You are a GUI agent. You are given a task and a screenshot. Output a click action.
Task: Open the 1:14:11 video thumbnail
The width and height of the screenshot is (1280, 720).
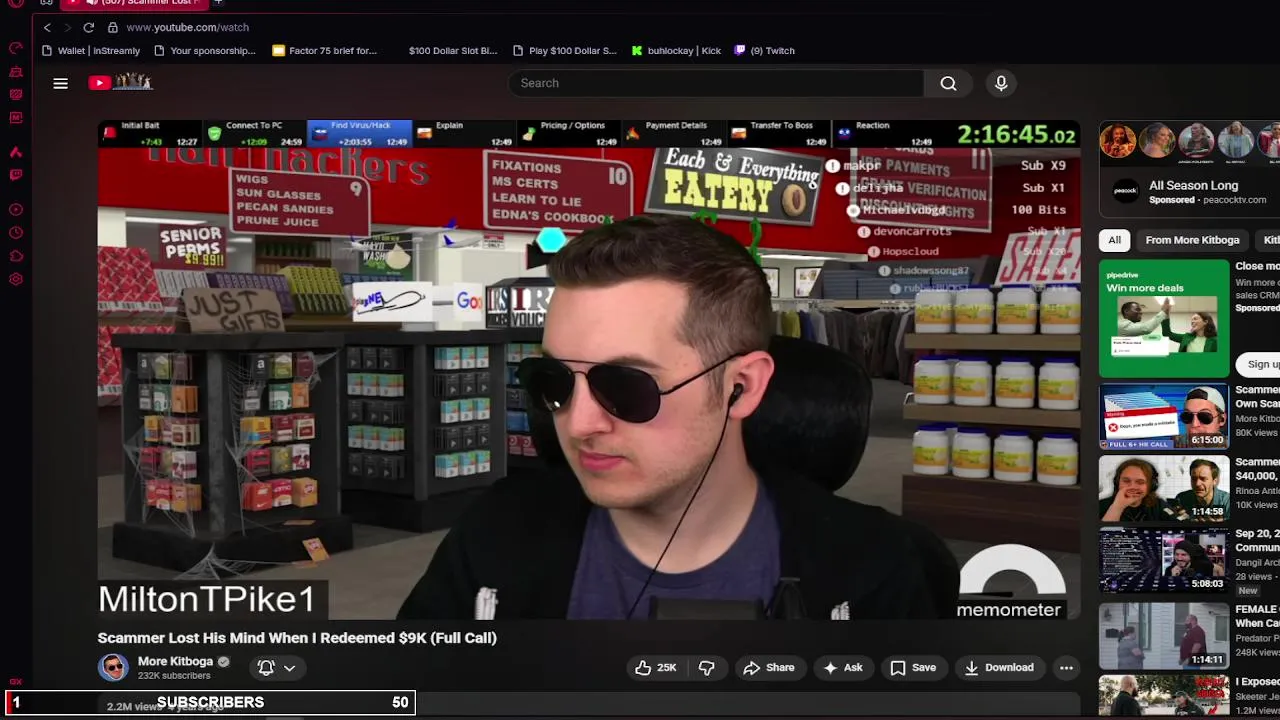point(1164,635)
